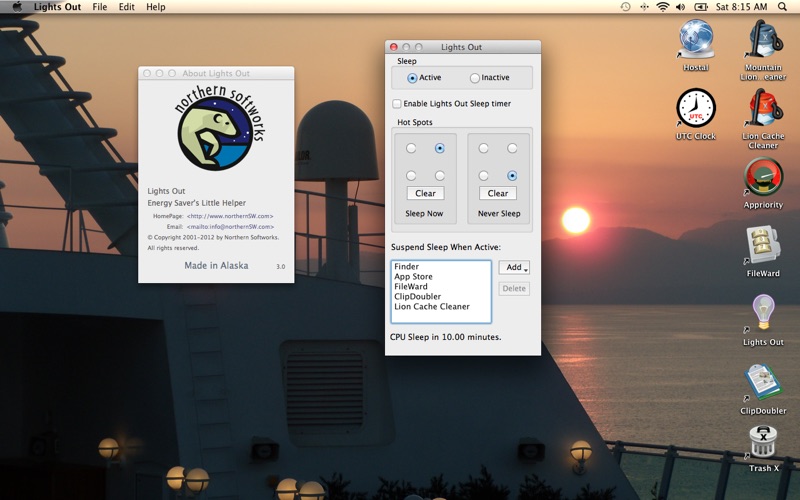Open the Wi-Fi status menu

click(x=662, y=7)
